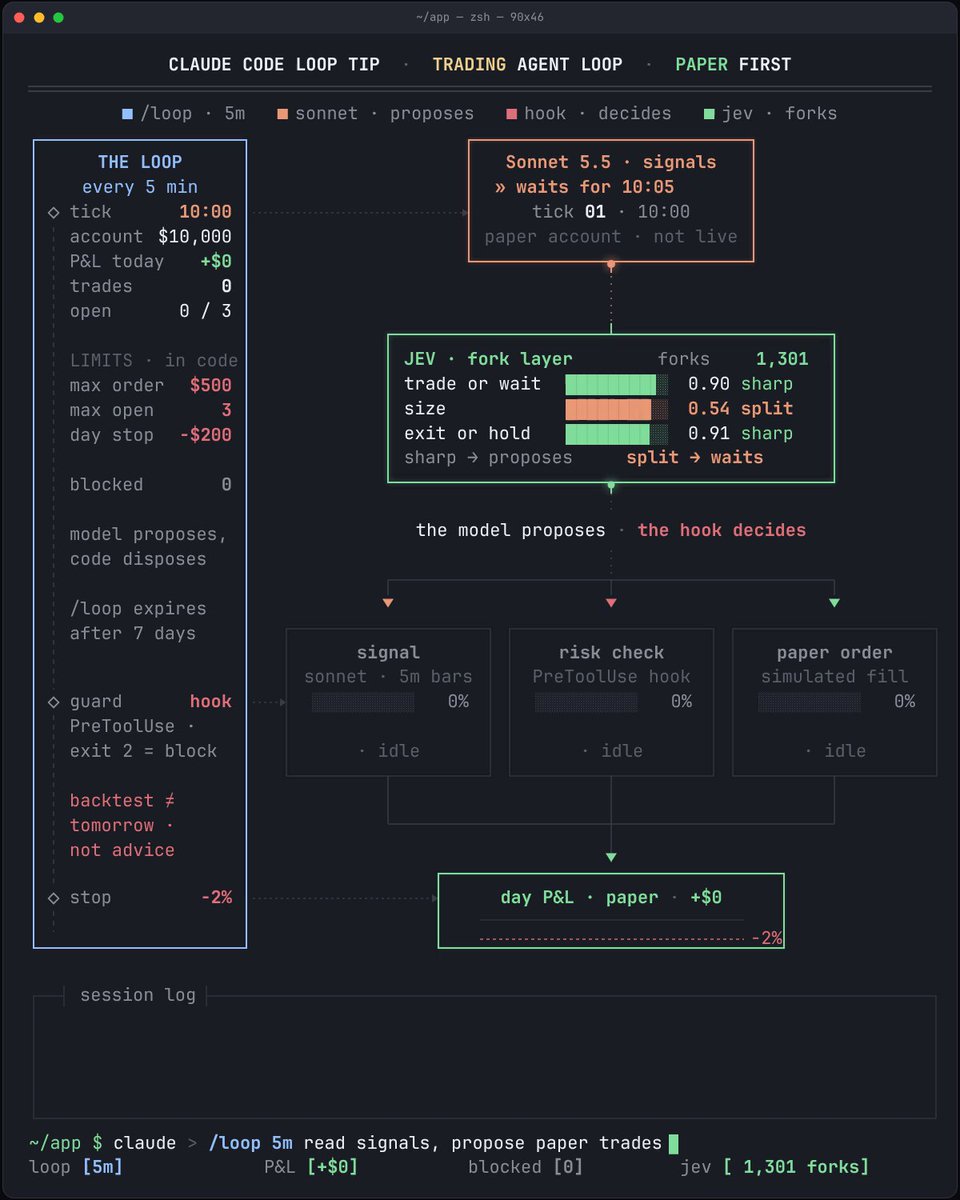This screenshot has height=1200, width=960.
Task: Click the green zoom window button
Action: (x=58, y=18)
